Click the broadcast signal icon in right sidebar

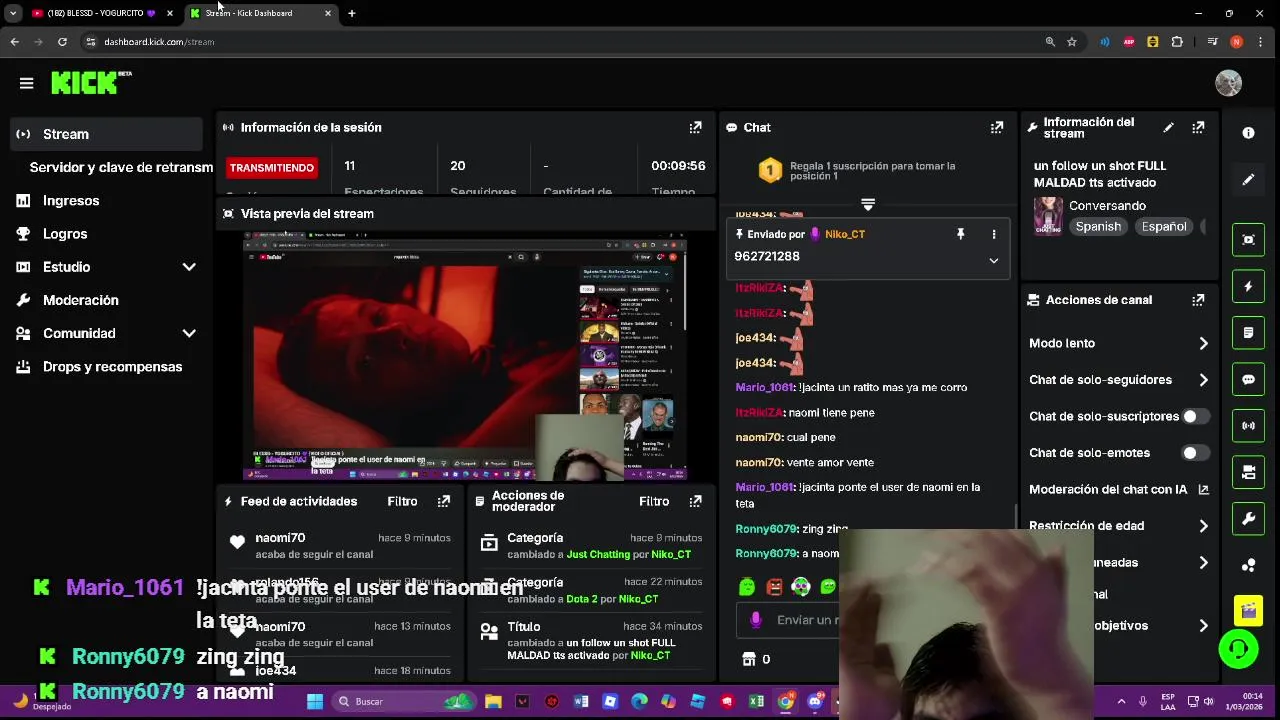[1248, 426]
